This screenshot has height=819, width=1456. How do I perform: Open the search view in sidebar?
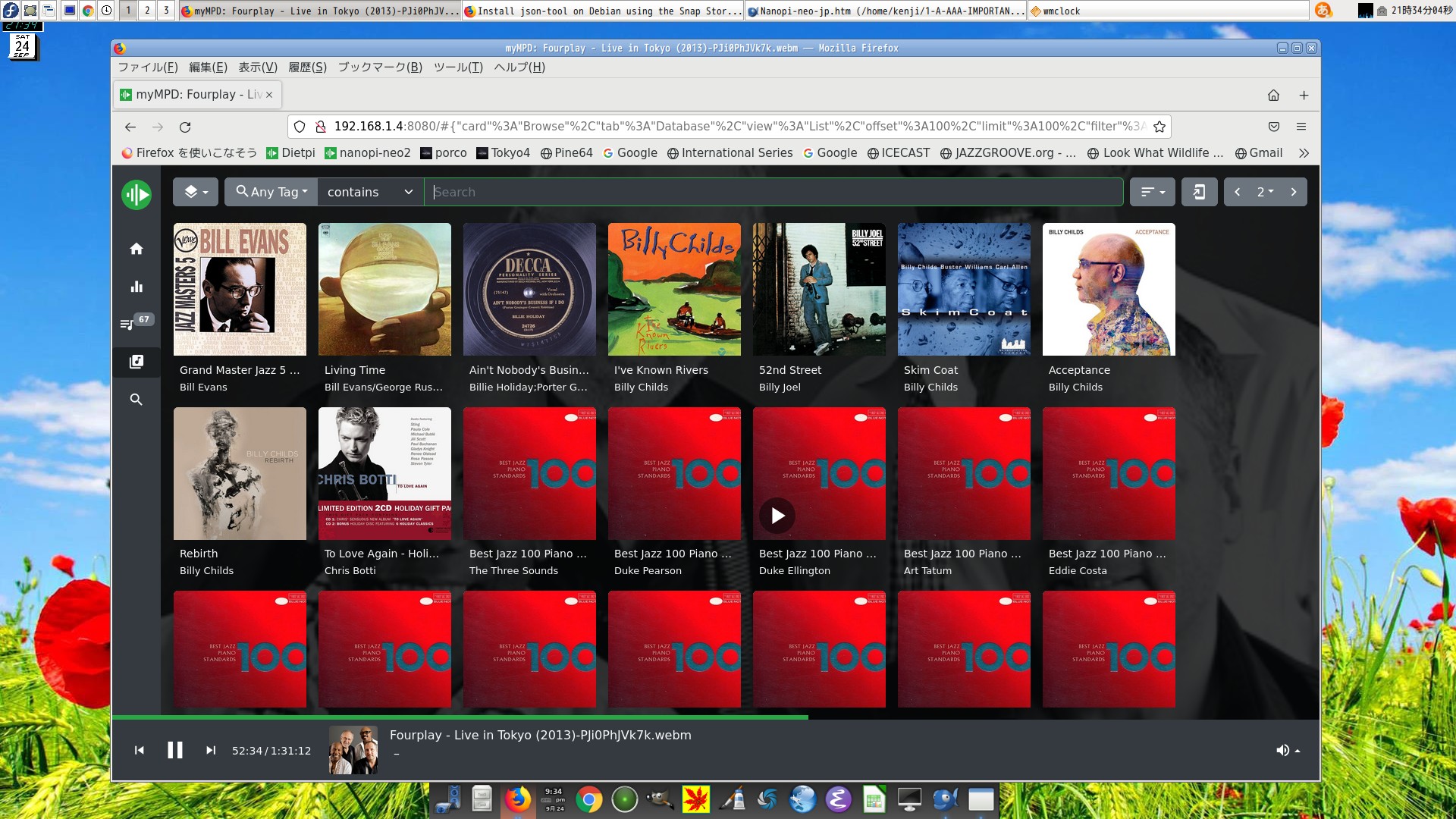[136, 400]
